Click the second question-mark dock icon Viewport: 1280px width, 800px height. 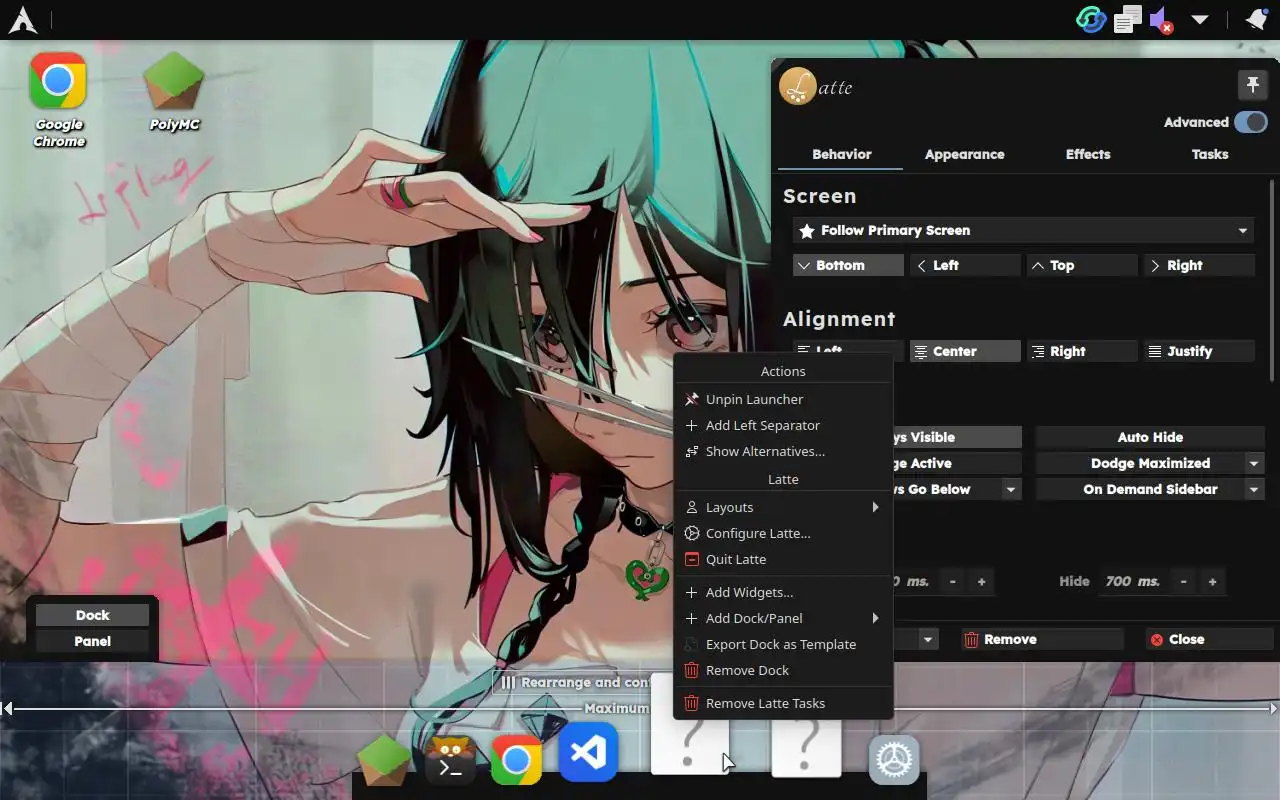[x=806, y=745]
